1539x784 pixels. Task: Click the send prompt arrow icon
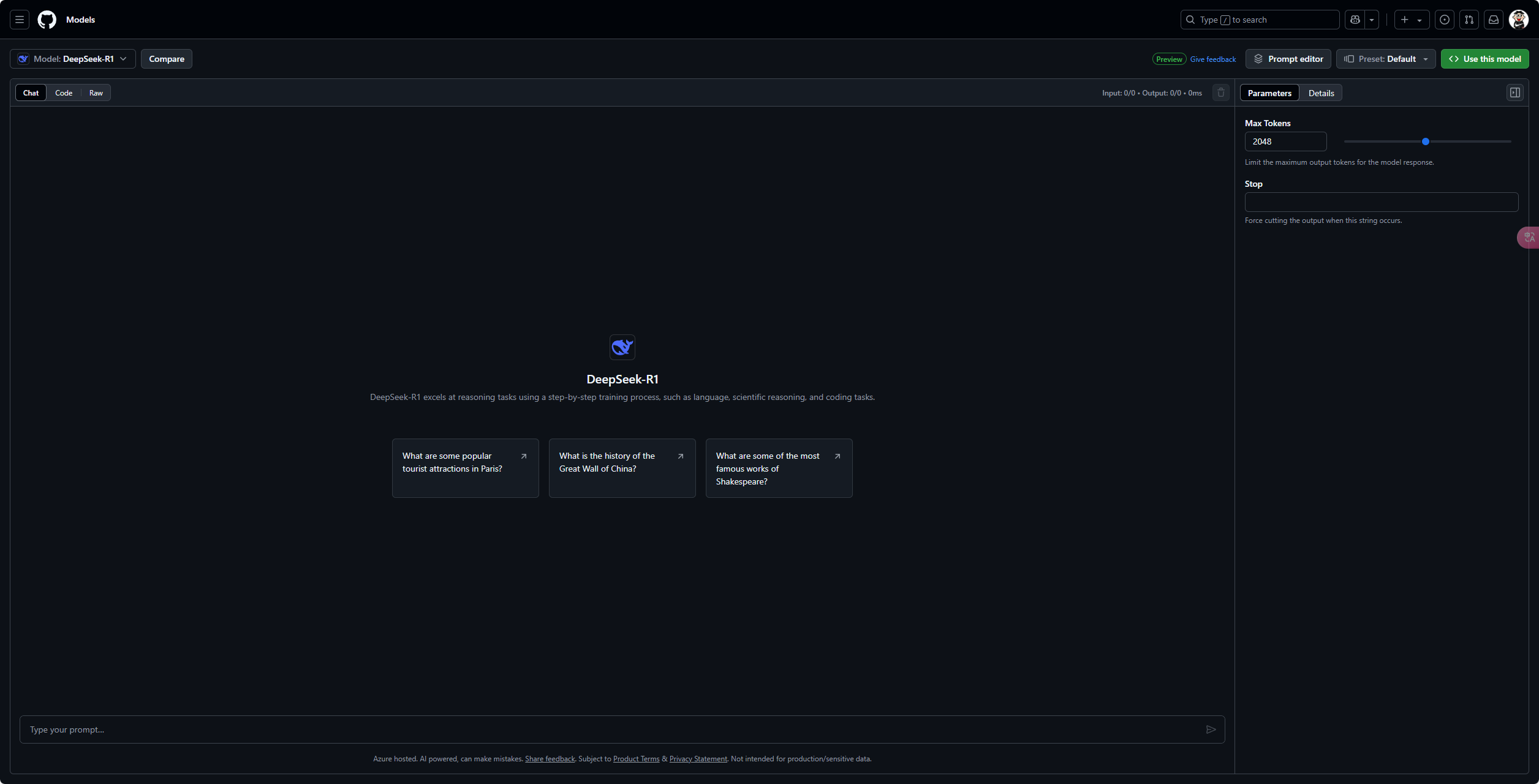(x=1211, y=729)
